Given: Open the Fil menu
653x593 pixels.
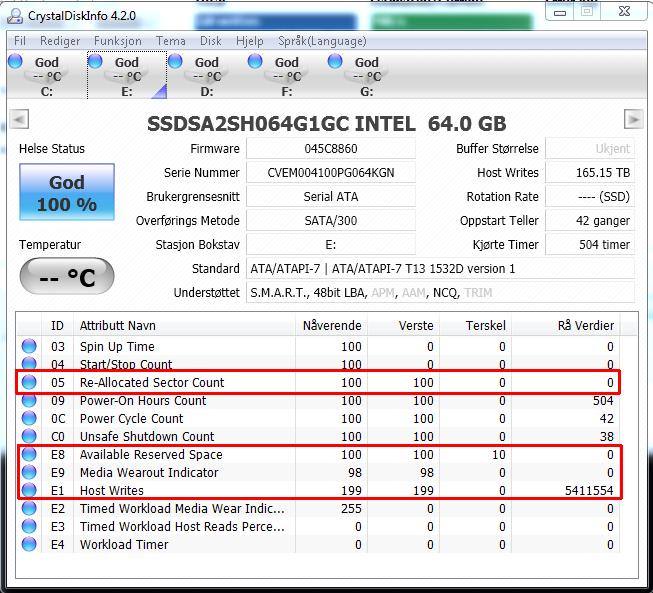Looking at the screenshot, I should click(20, 41).
